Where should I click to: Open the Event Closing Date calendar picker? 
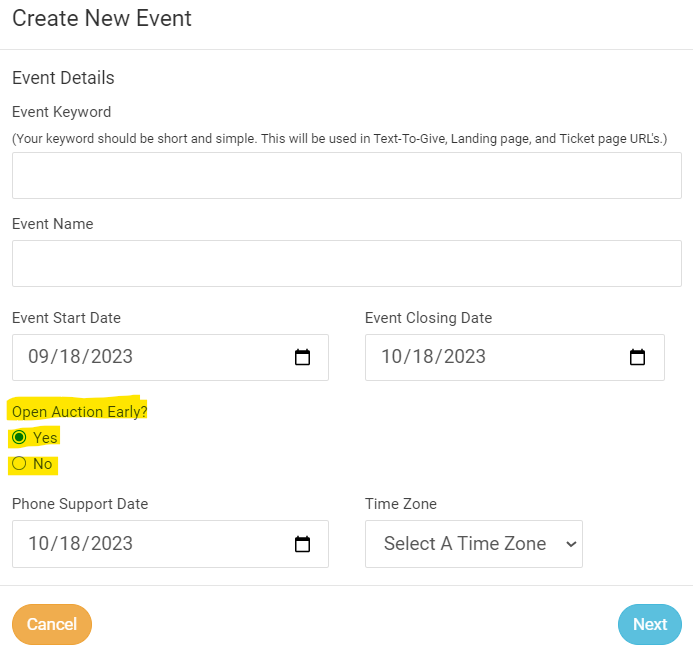638,357
